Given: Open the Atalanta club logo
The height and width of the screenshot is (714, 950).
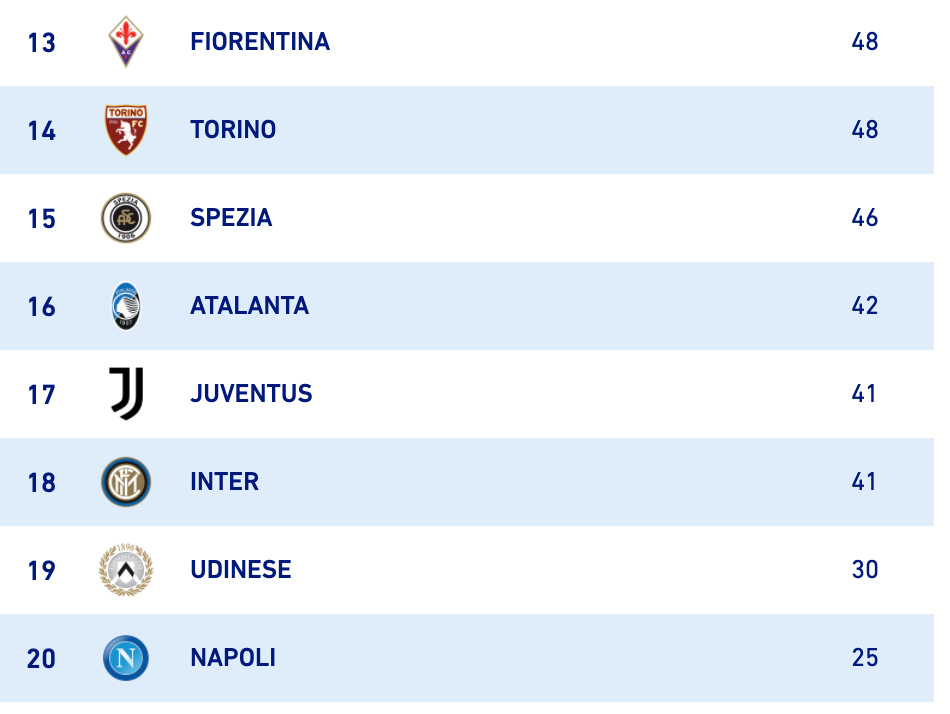Looking at the screenshot, I should [126, 306].
